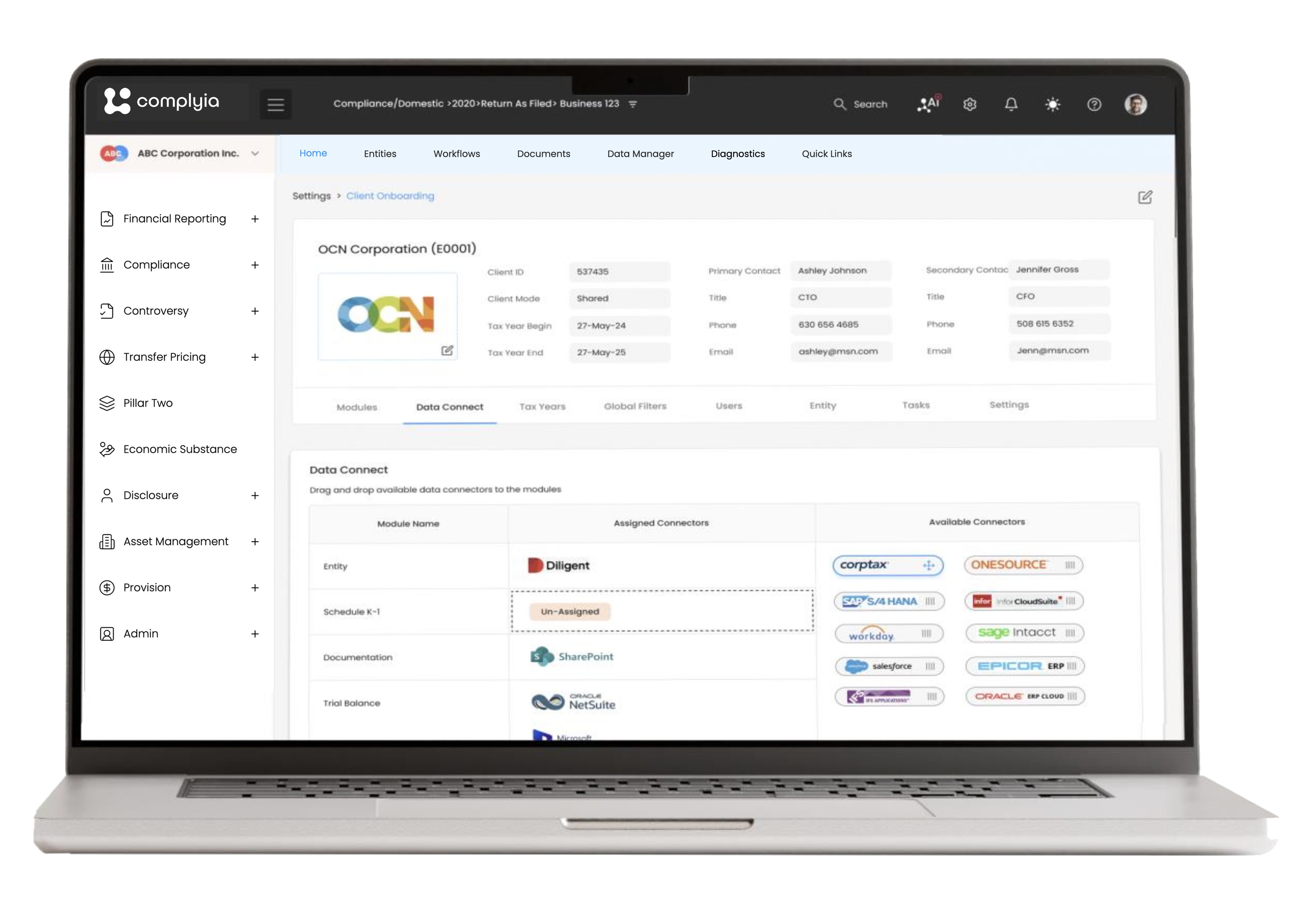1312x924 pixels.
Task: Click edit icon on OCN logo
Action: [447, 350]
